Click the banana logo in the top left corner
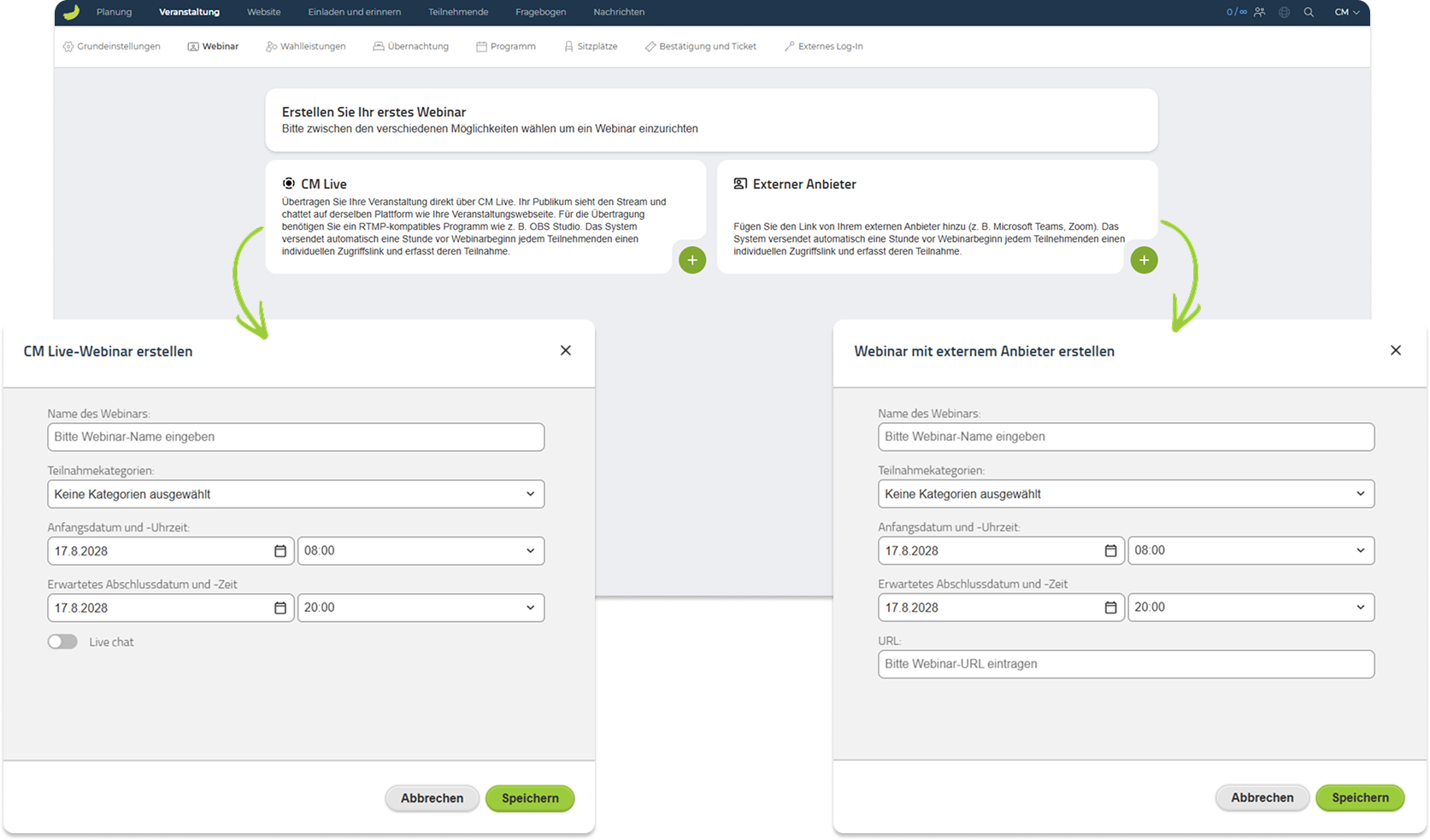The width and height of the screenshot is (1430, 840). (x=72, y=12)
